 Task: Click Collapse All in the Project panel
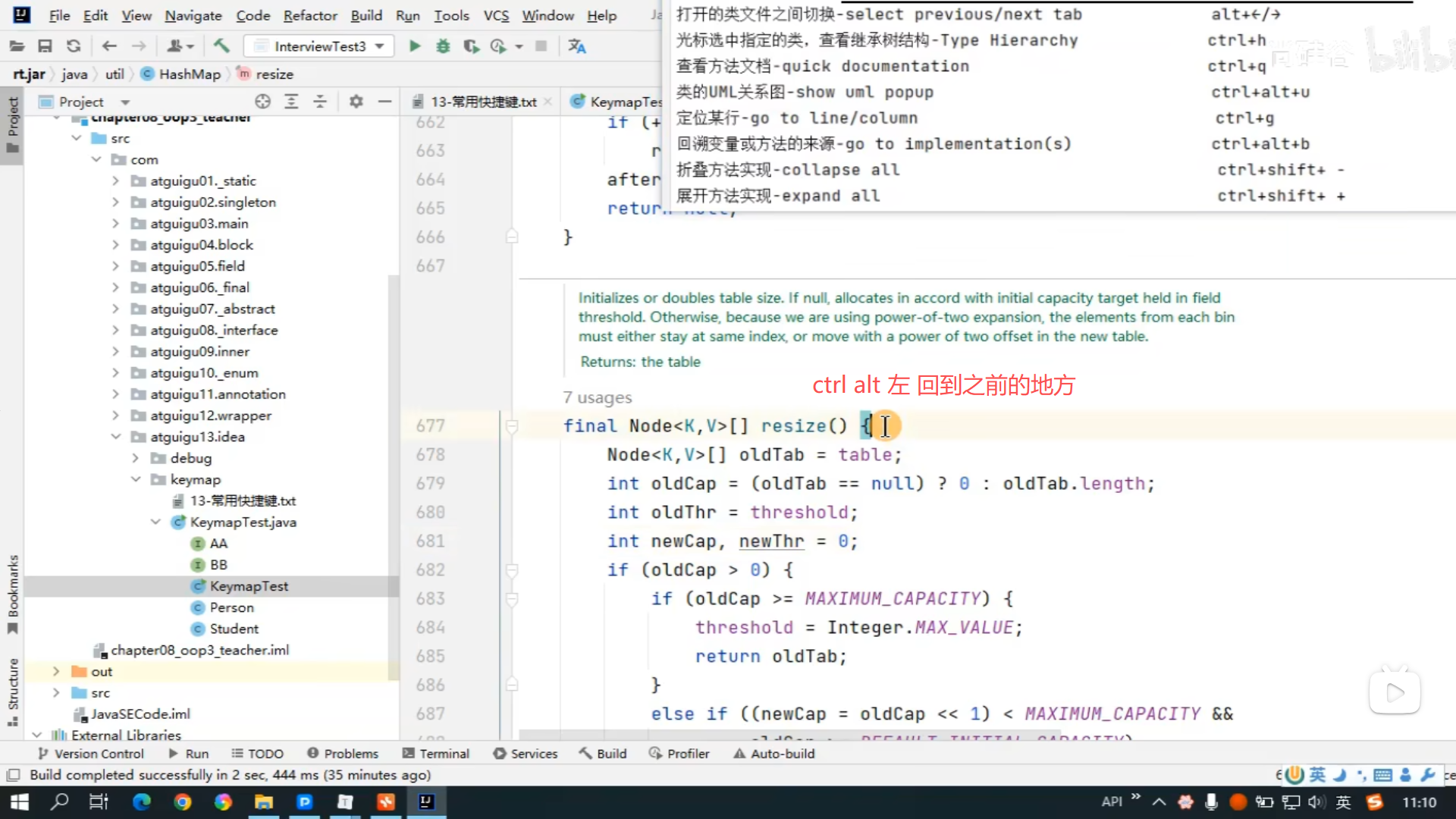(320, 102)
